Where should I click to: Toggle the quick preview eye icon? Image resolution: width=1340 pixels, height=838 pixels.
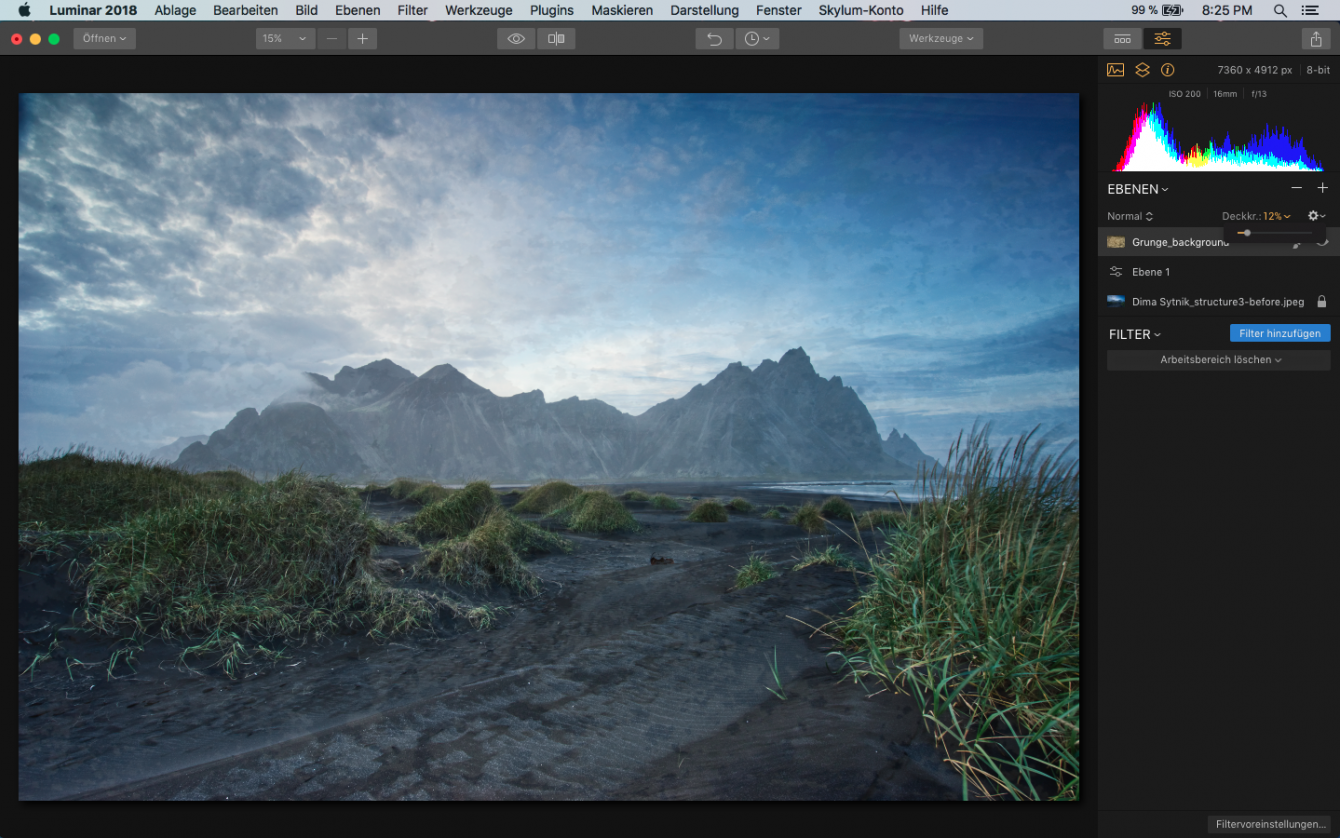[x=516, y=39]
